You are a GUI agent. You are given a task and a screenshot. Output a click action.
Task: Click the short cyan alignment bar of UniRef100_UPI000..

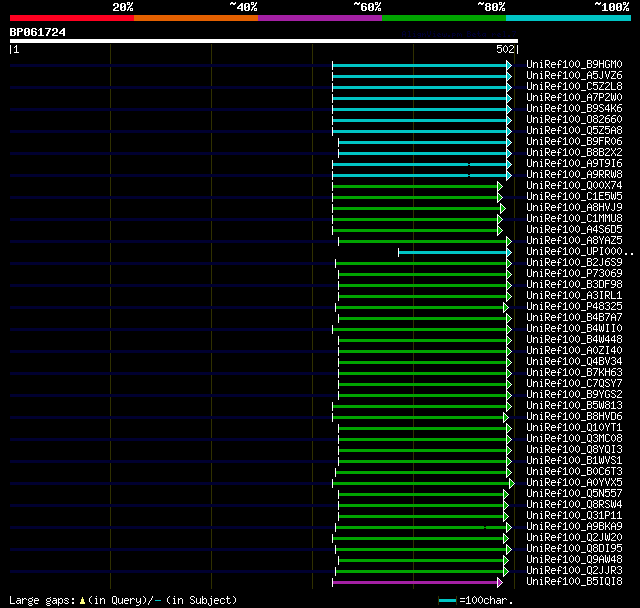[455, 253]
